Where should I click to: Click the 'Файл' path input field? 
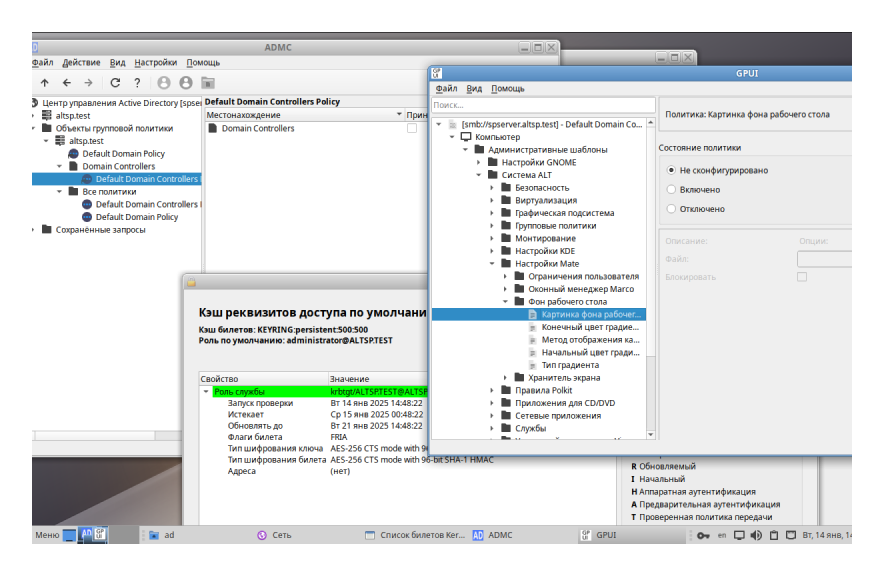click(824, 259)
